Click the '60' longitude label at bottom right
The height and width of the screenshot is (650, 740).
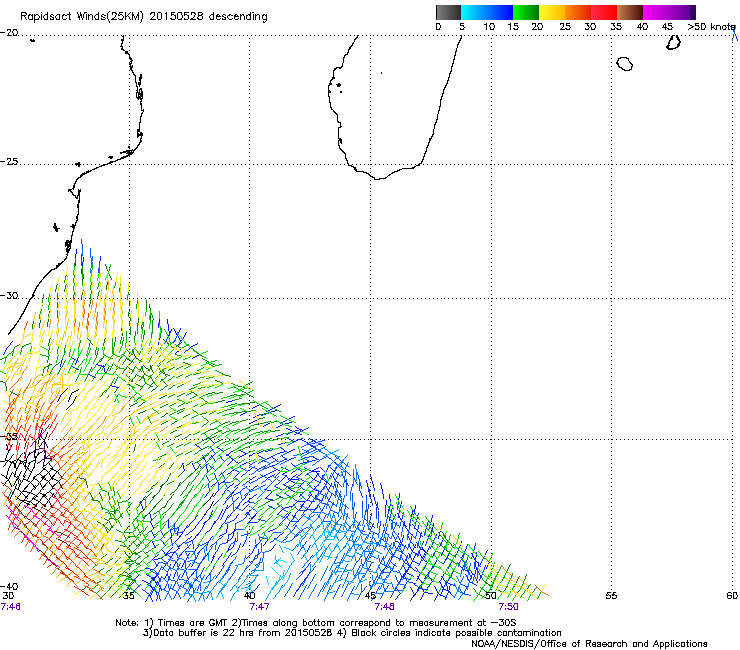(x=732, y=596)
